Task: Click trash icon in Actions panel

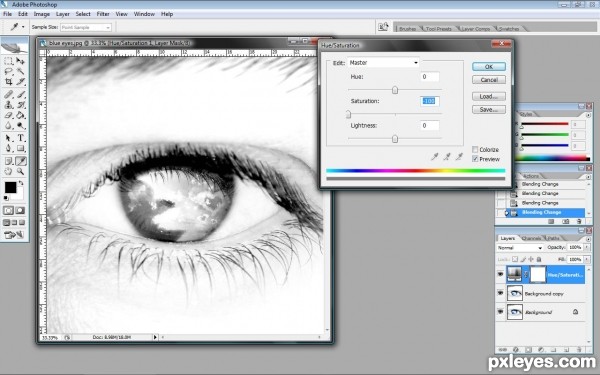Action: [x=579, y=221]
